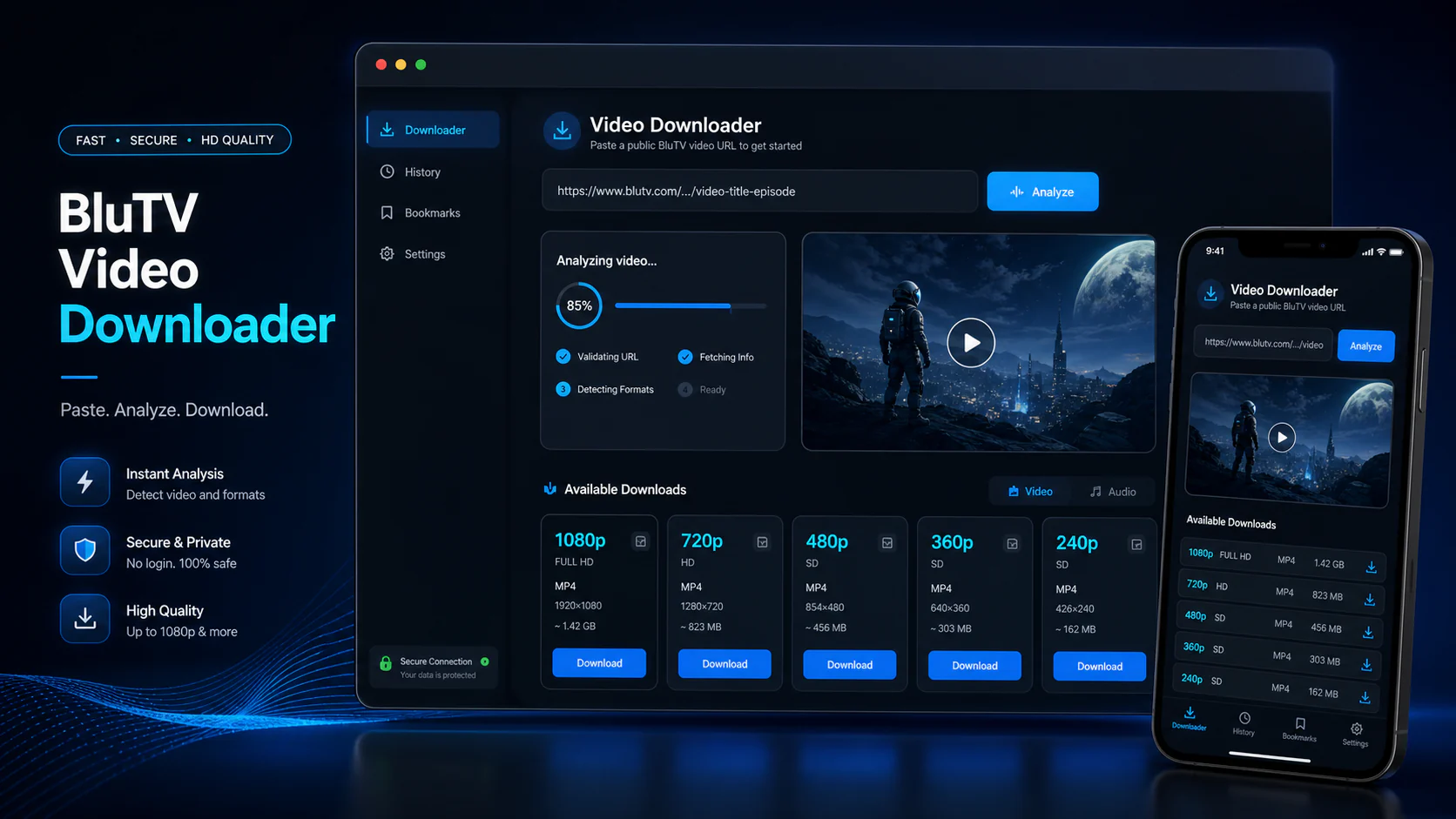Tap the phone Settings bottom tab
1456x819 pixels.
point(1356,734)
